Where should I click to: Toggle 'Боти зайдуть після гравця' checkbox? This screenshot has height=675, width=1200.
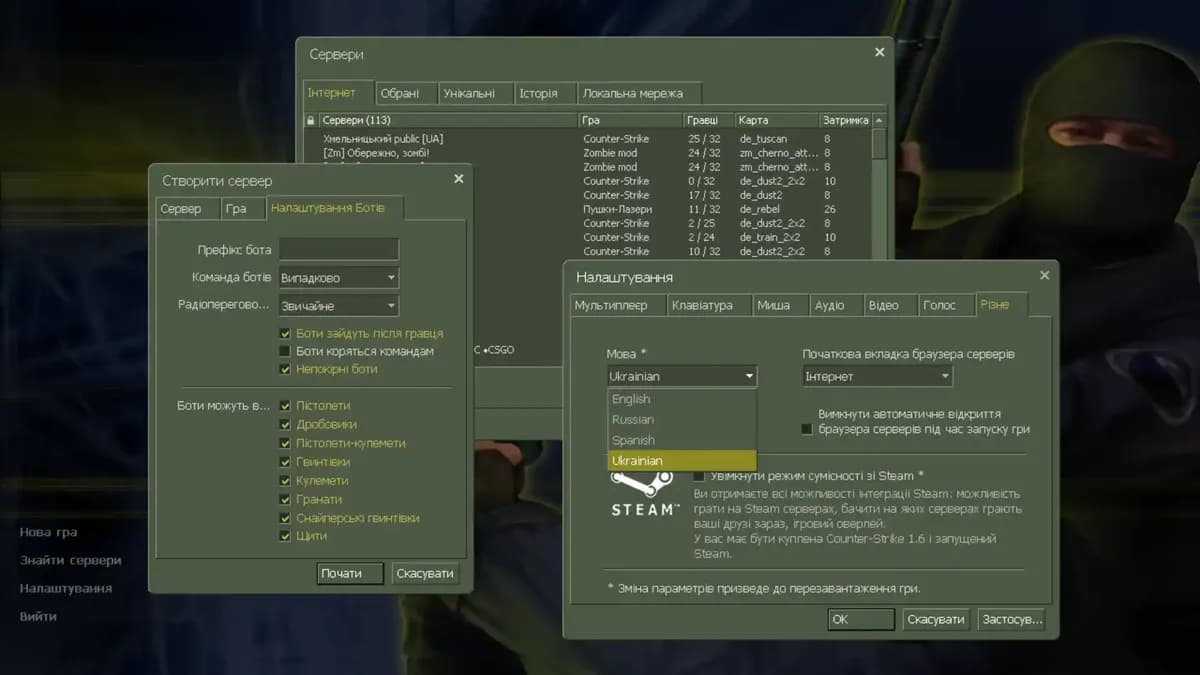click(285, 333)
